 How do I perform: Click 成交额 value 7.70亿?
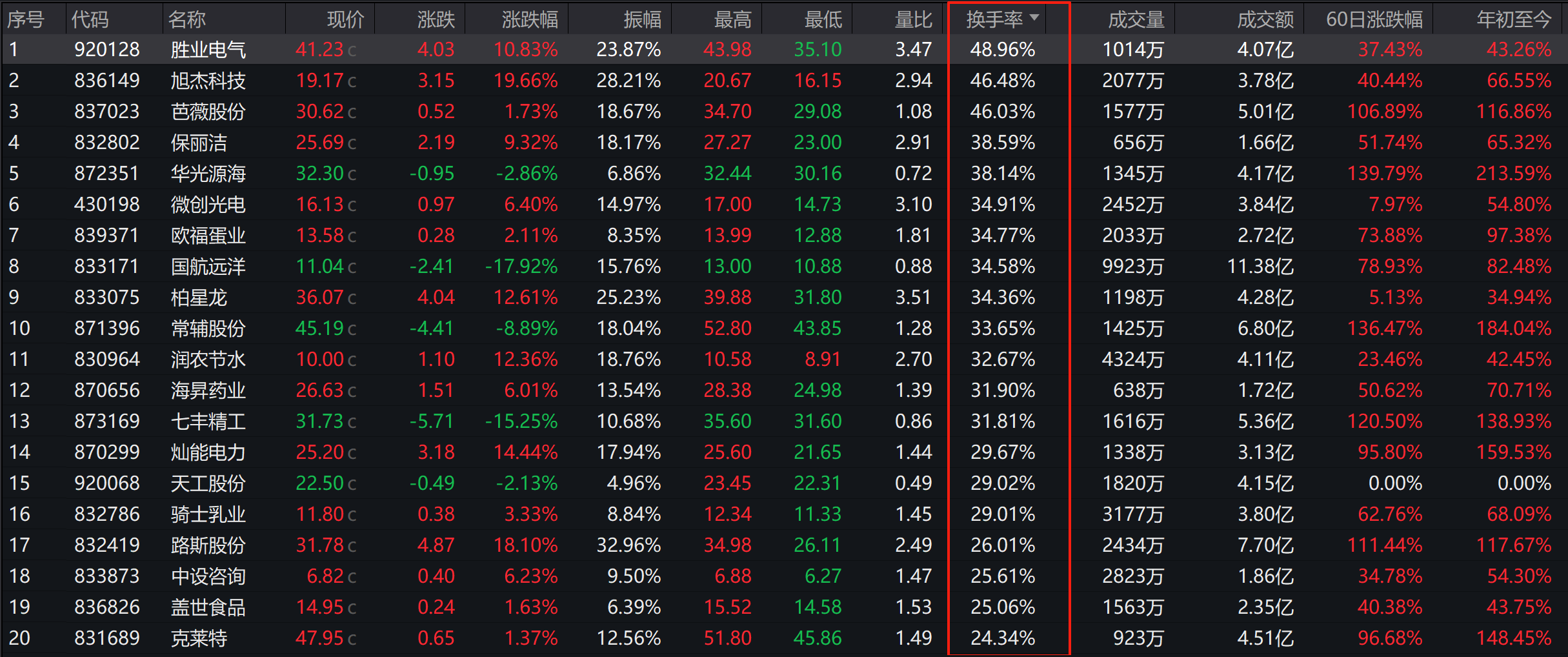click(x=1265, y=545)
